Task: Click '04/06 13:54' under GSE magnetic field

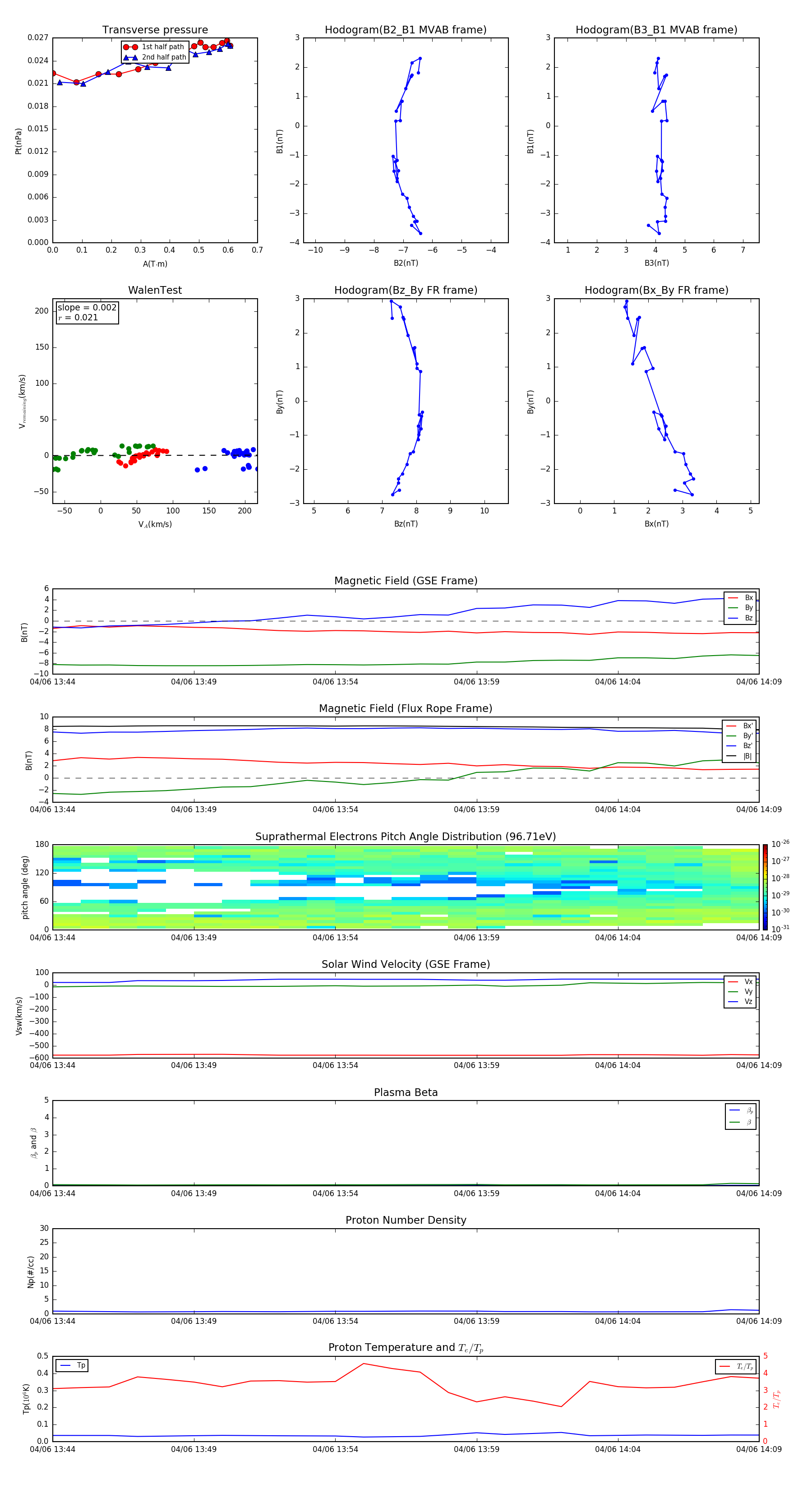Action: pyautogui.click(x=335, y=682)
